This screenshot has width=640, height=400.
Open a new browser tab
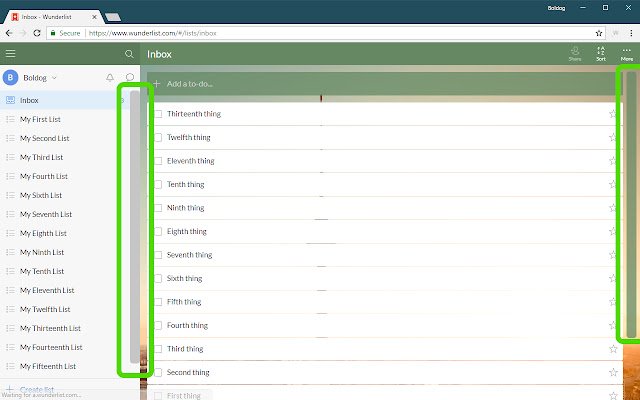(x=113, y=17)
